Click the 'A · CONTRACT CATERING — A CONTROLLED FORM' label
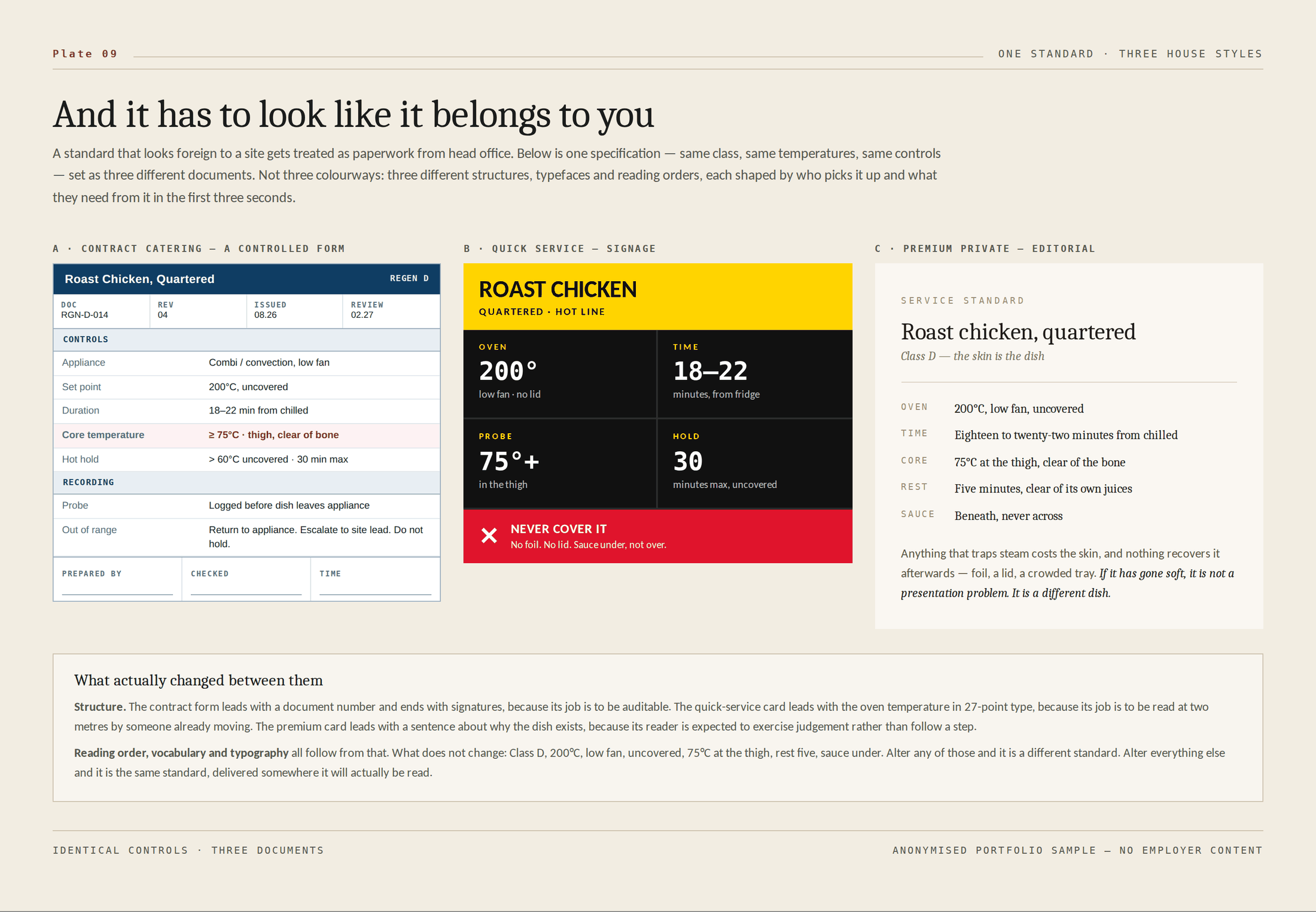 point(199,248)
